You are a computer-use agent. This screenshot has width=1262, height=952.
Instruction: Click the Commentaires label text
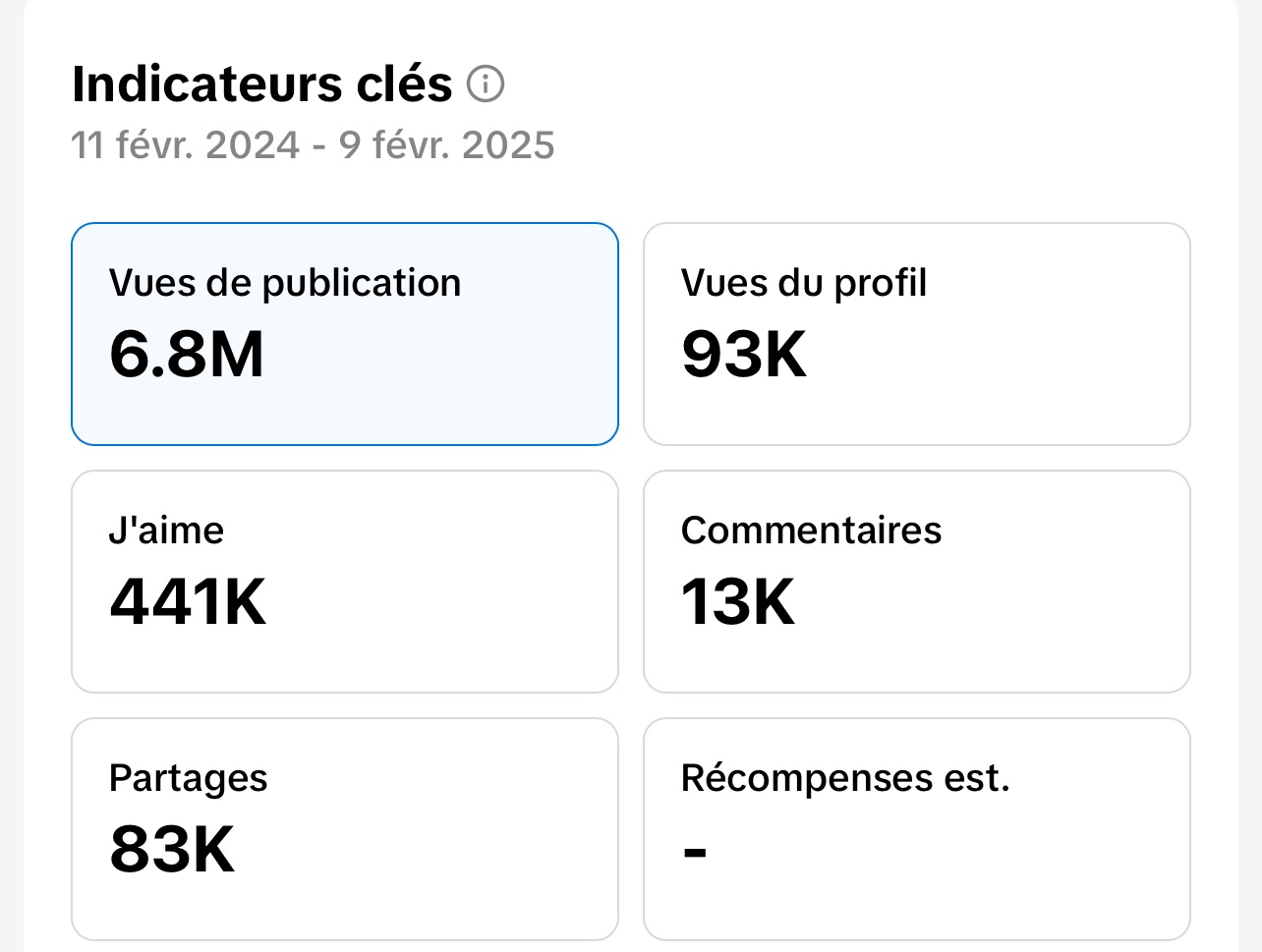pyautogui.click(x=812, y=531)
